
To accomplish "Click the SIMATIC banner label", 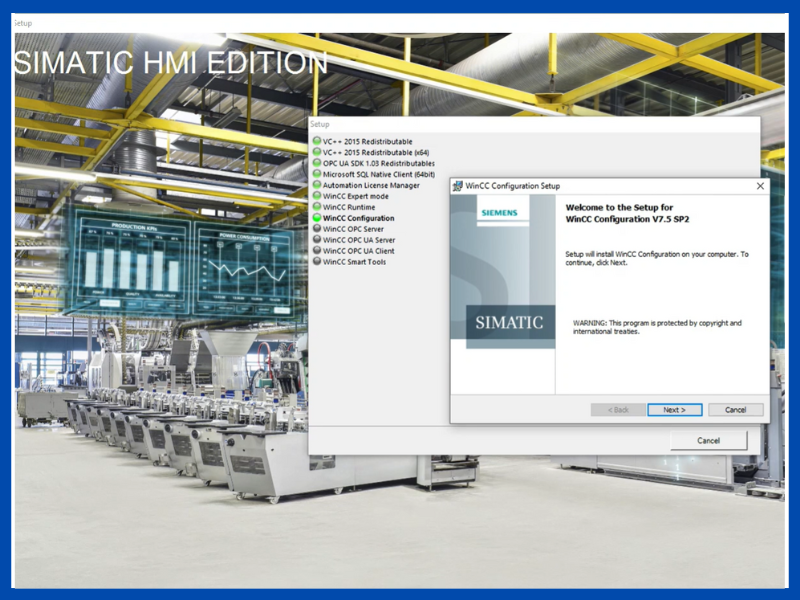I will click(510, 323).
